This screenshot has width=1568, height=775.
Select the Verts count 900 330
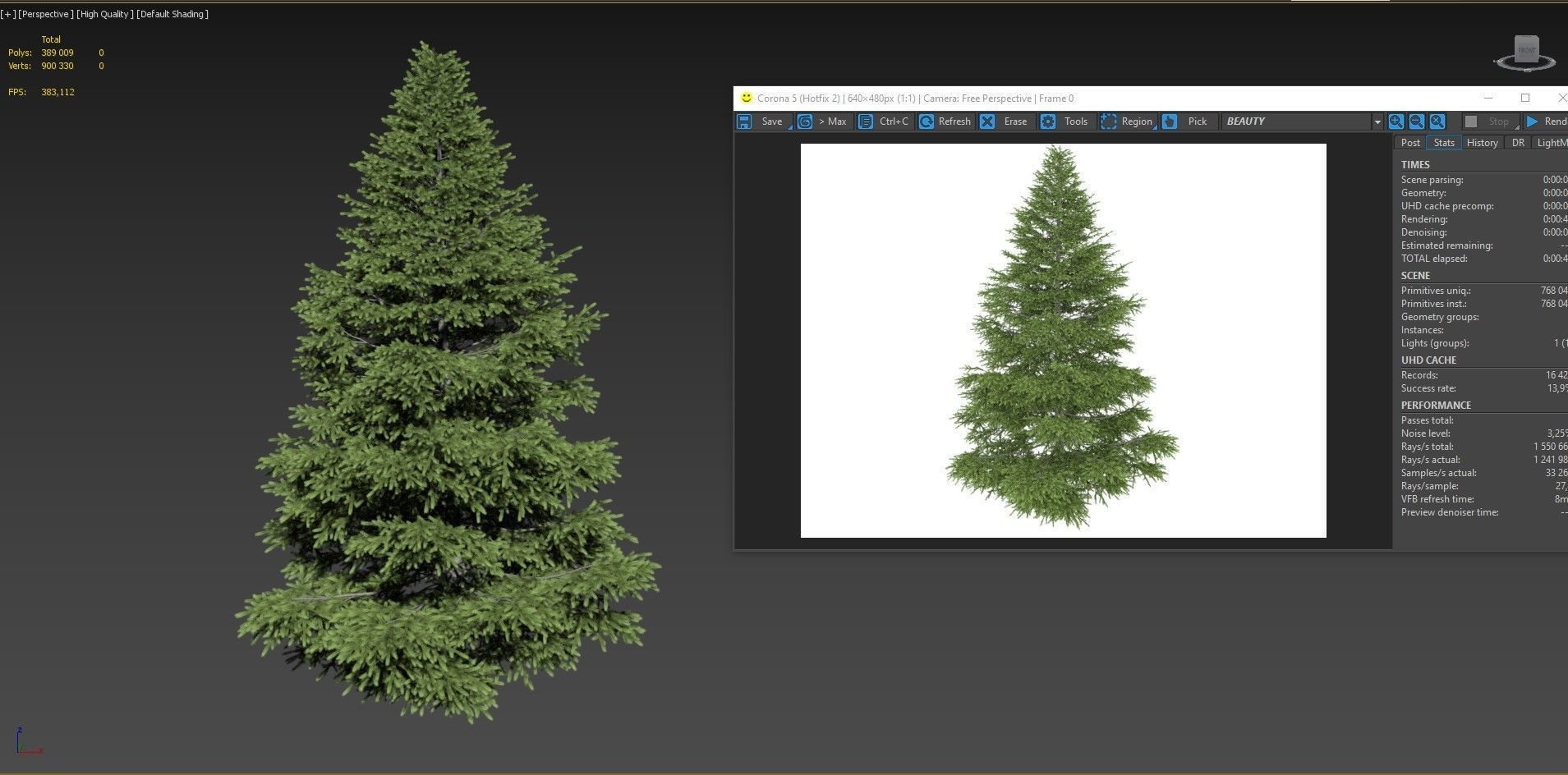coord(57,66)
